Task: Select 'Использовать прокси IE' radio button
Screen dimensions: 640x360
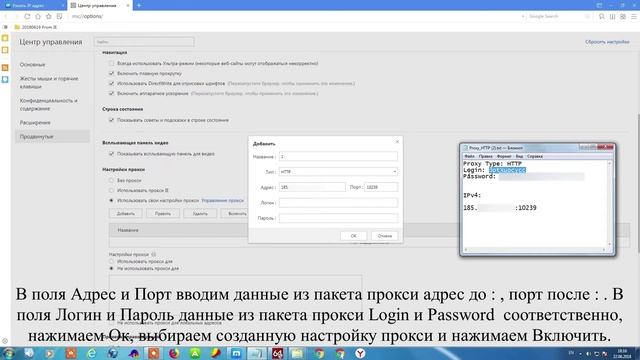Action: point(111,190)
